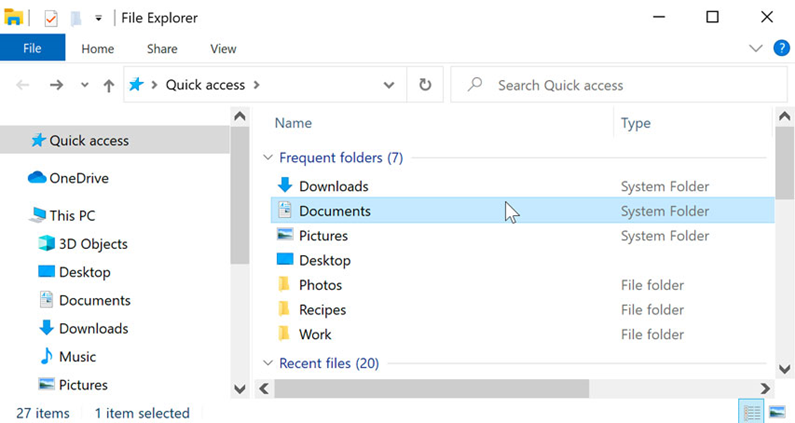The image size is (795, 423).
Task: Click the This PC computer icon
Action: 38,215
